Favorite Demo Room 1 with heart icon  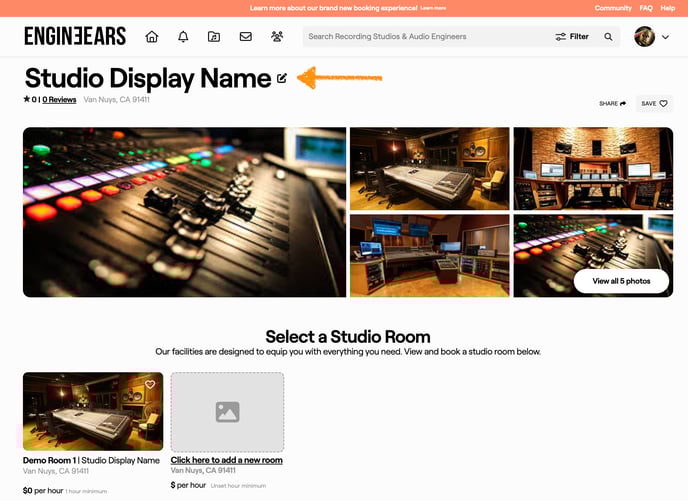click(x=150, y=385)
